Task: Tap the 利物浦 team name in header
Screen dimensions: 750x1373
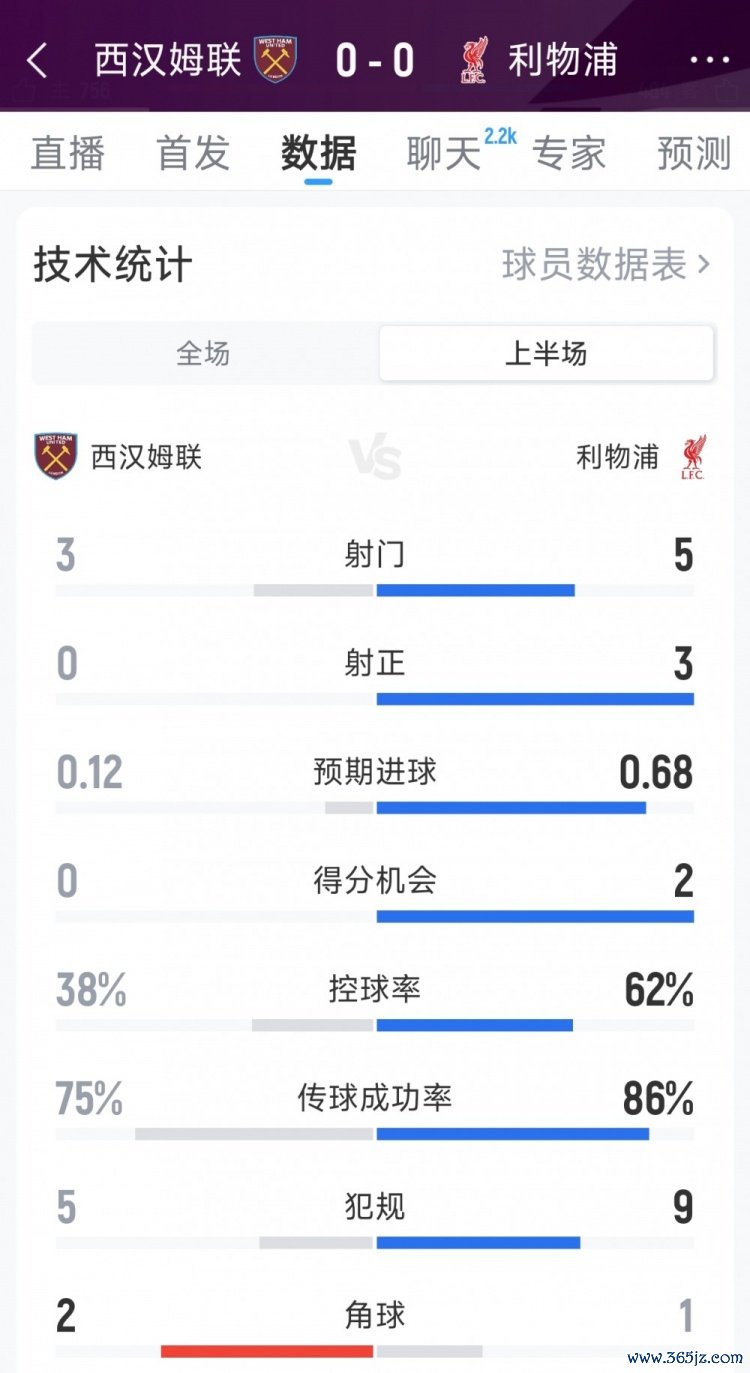Action: coord(562,60)
